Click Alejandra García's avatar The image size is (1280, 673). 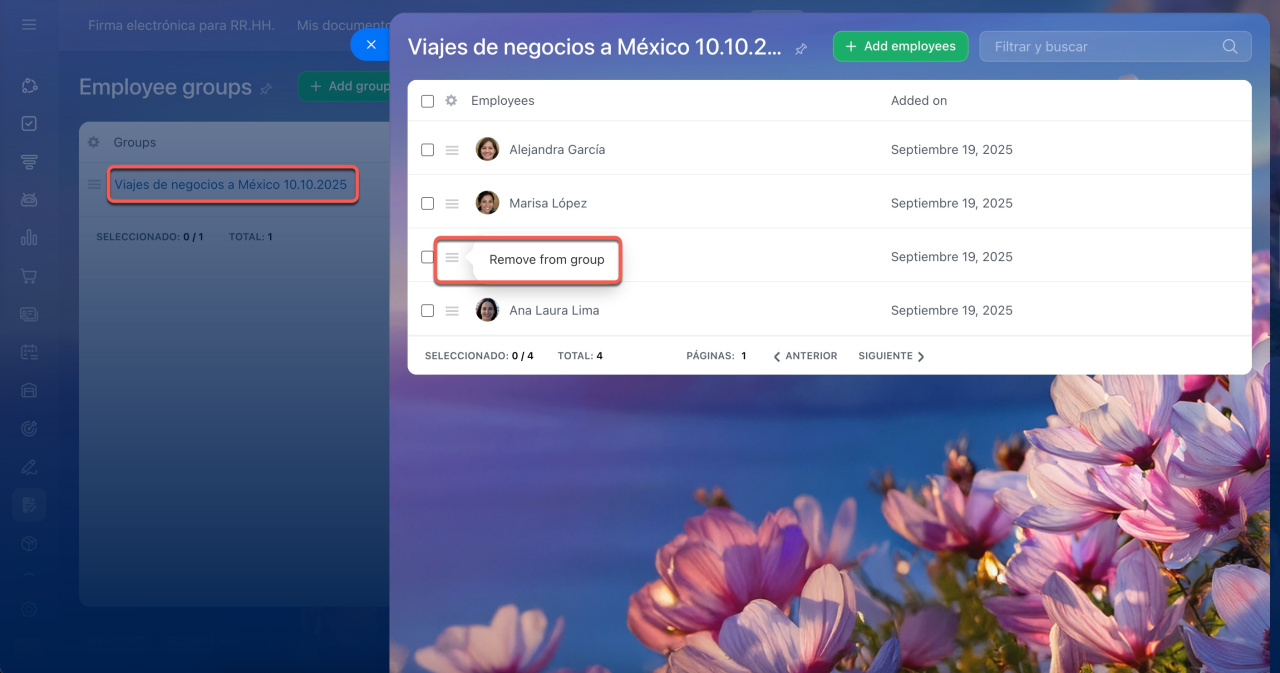pyautogui.click(x=487, y=150)
